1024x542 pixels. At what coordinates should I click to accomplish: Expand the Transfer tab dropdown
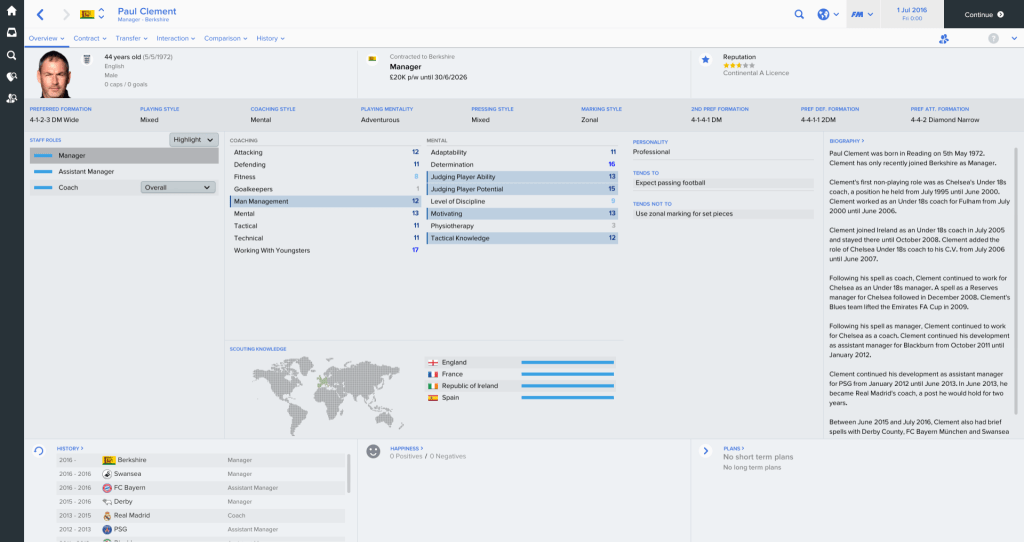pyautogui.click(x=130, y=38)
